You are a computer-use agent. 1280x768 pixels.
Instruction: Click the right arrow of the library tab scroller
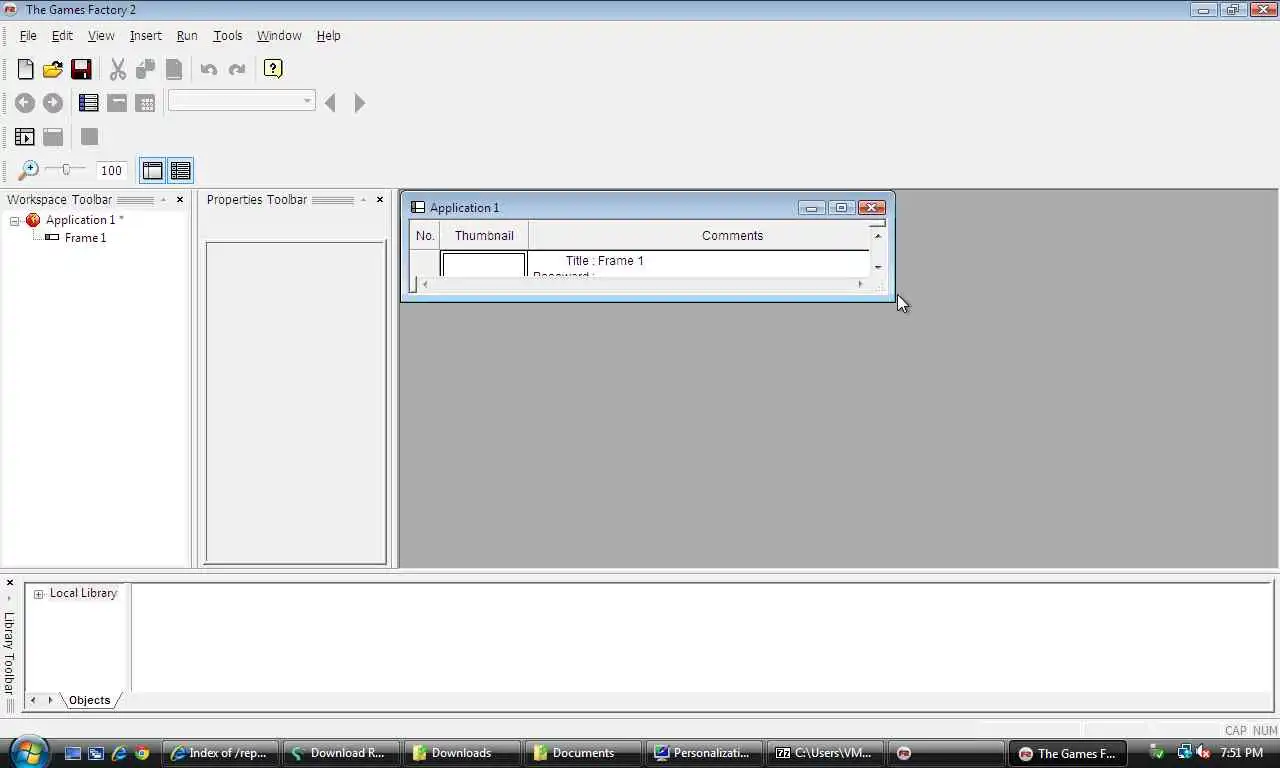click(50, 700)
